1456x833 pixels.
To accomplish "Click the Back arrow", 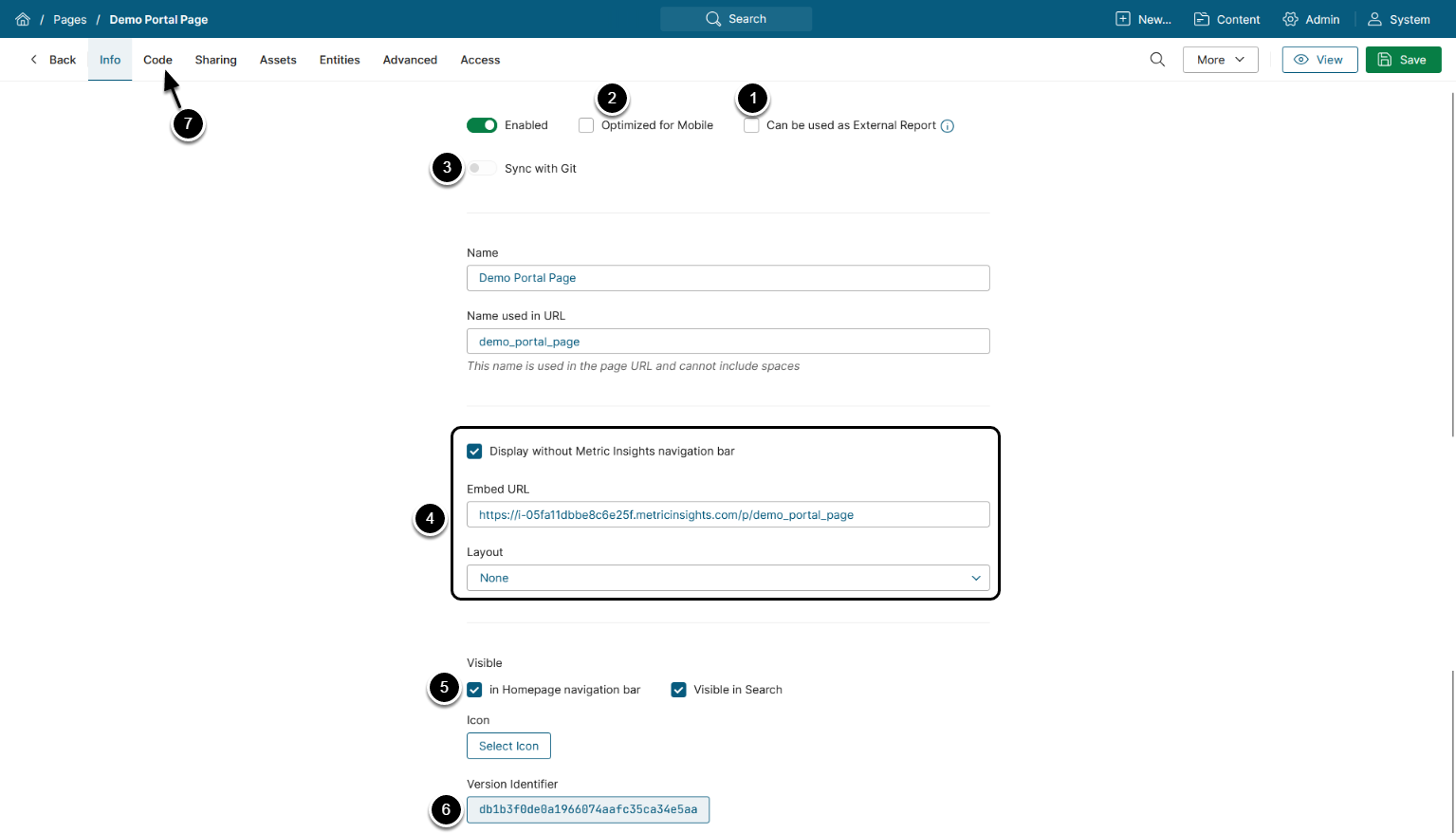I will coord(34,60).
